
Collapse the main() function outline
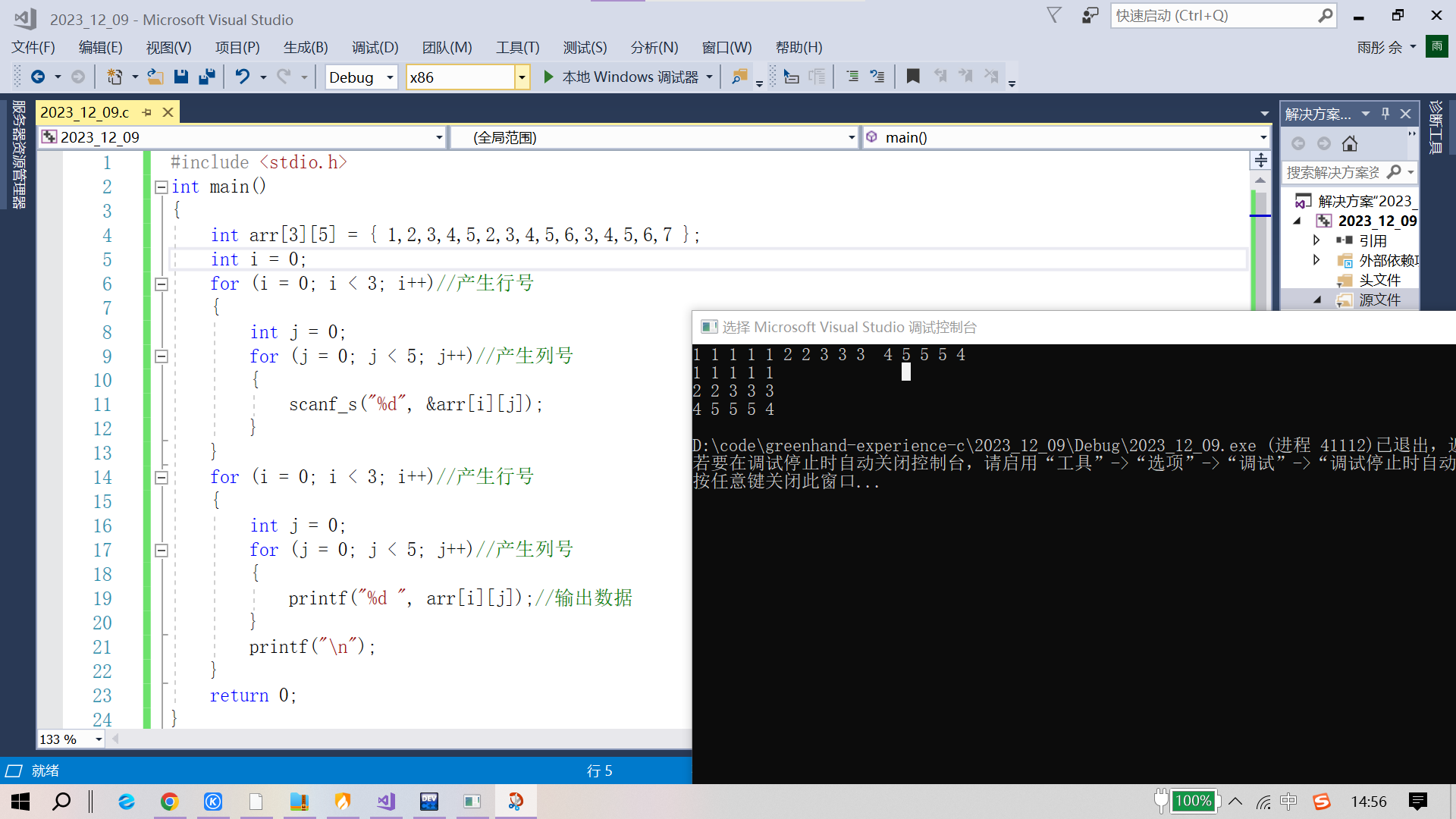pos(161,187)
